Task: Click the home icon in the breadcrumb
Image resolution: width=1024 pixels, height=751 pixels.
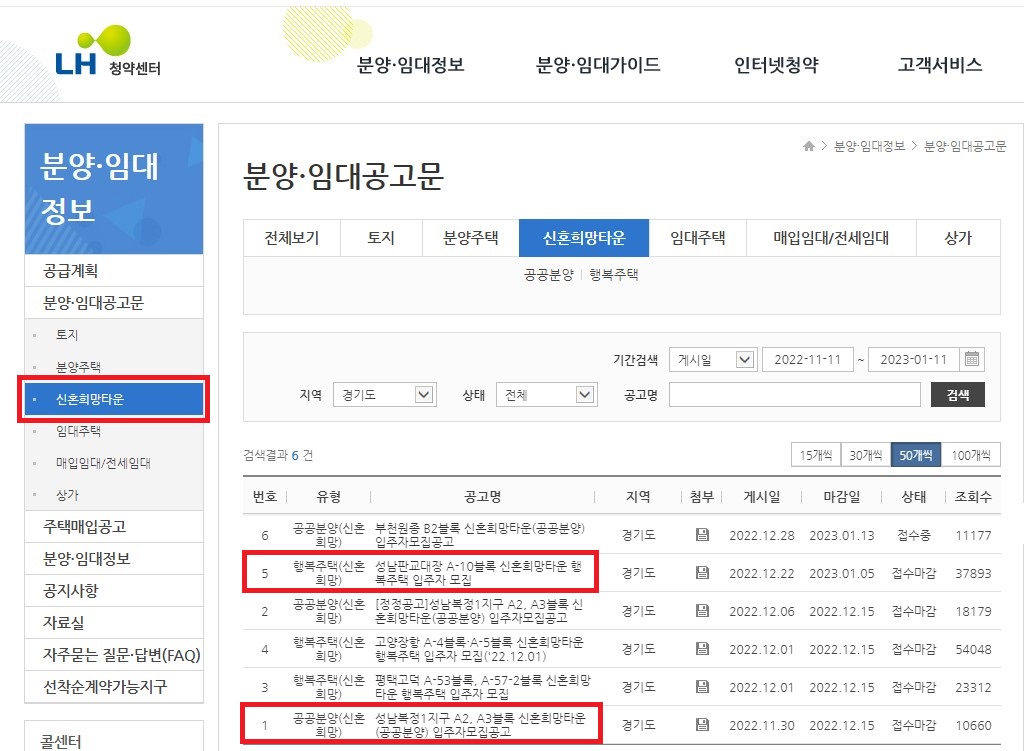Action: 808,145
